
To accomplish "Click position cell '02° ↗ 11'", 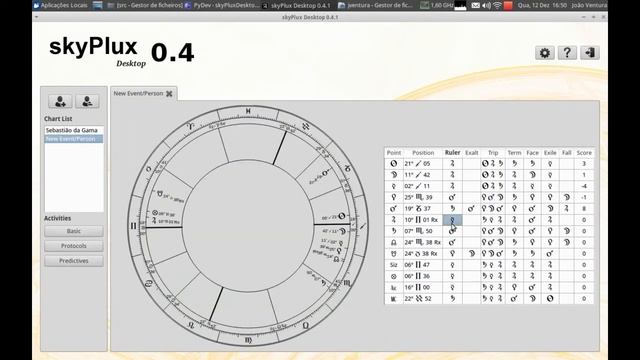I will click(423, 186).
